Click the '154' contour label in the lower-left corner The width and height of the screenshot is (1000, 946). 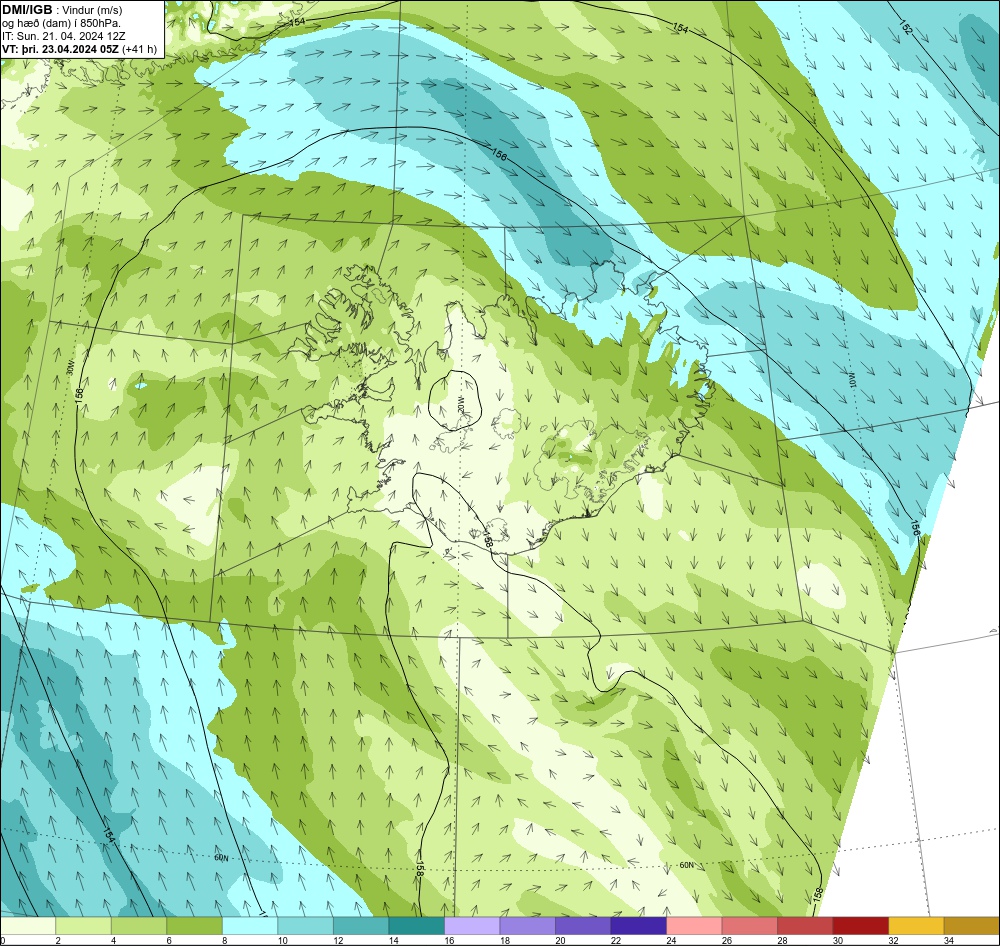click(109, 834)
